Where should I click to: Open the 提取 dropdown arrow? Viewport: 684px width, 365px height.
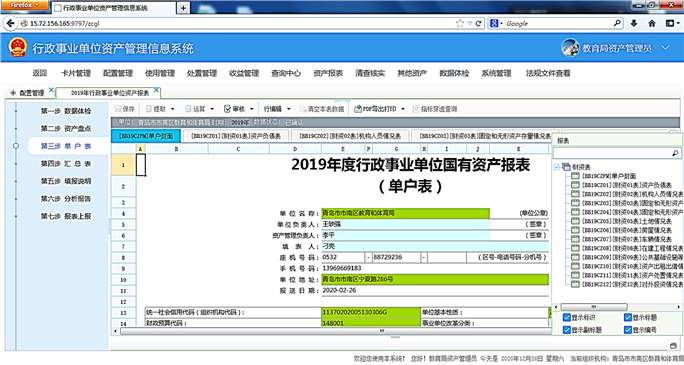click(173, 109)
